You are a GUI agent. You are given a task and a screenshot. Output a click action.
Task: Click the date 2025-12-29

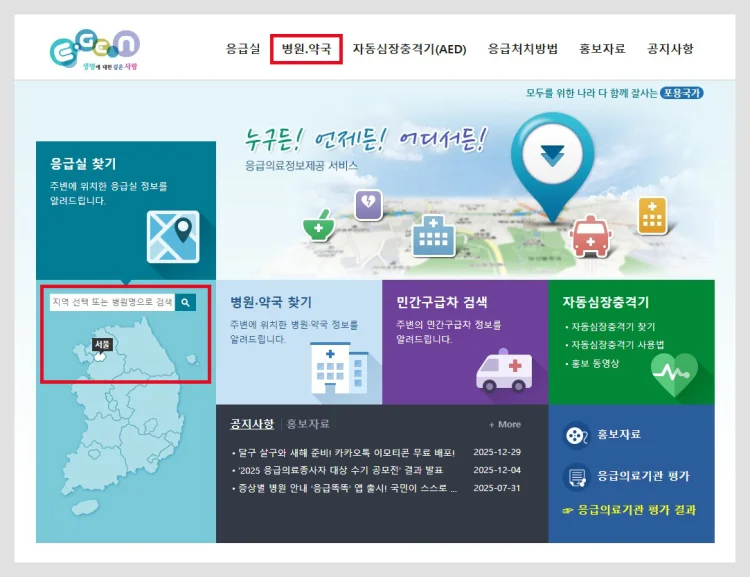(x=497, y=452)
